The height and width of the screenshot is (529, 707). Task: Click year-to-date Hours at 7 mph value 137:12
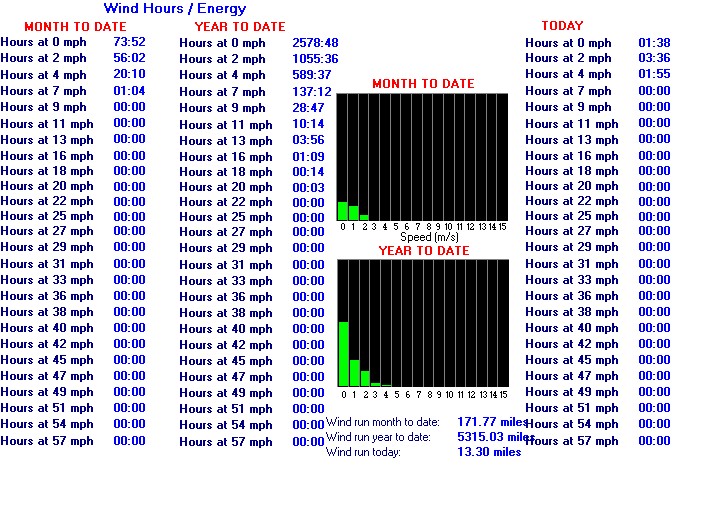point(312,92)
